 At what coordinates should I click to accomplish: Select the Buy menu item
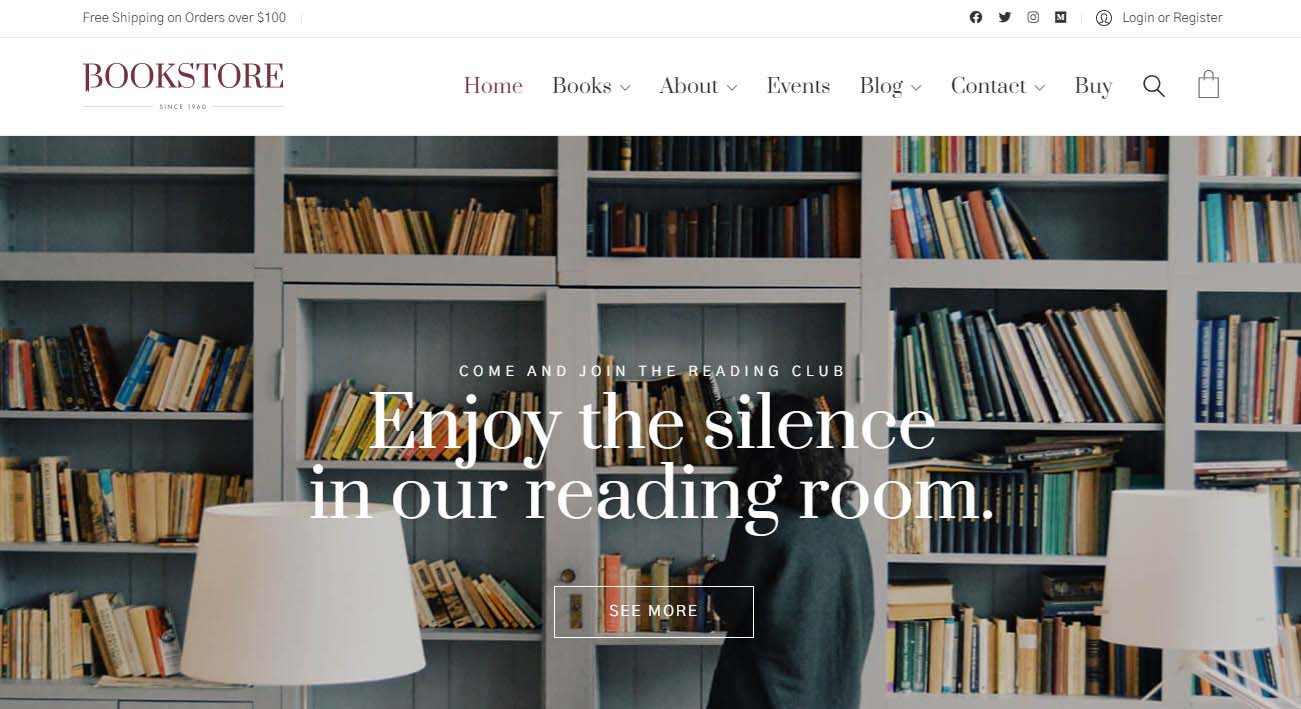point(1093,87)
